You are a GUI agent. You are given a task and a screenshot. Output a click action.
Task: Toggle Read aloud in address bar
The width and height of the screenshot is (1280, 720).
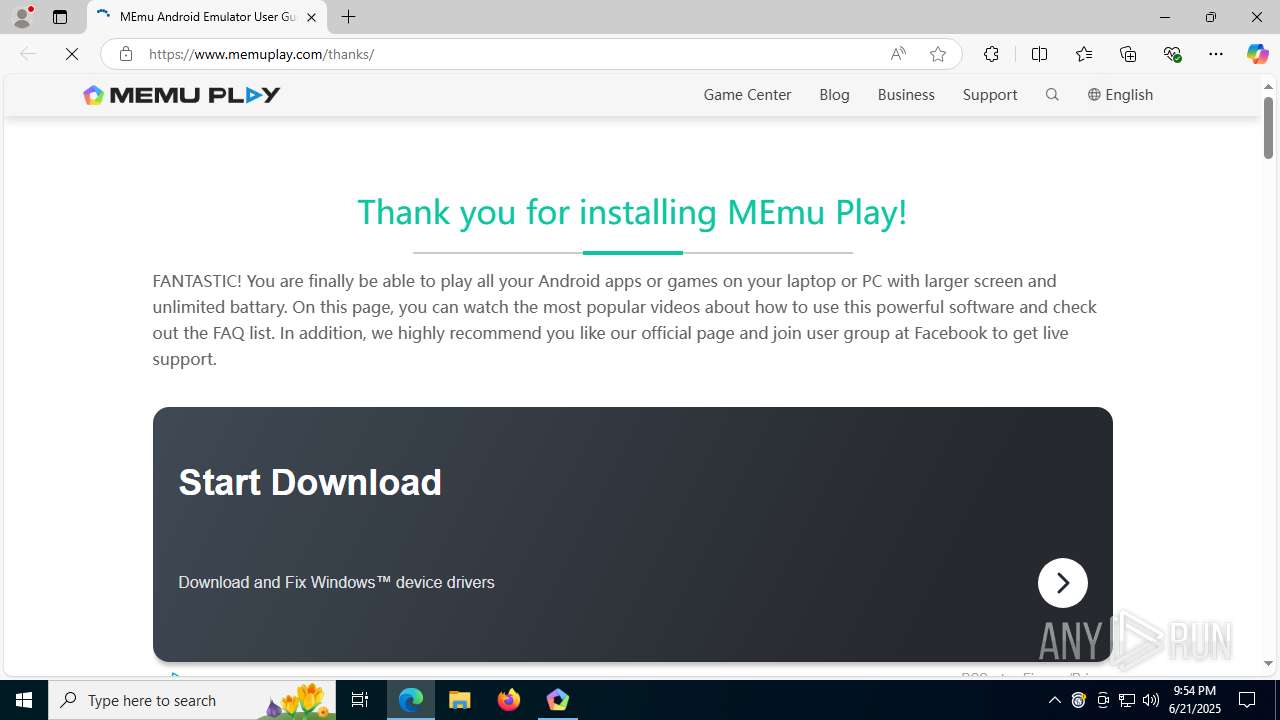[898, 54]
